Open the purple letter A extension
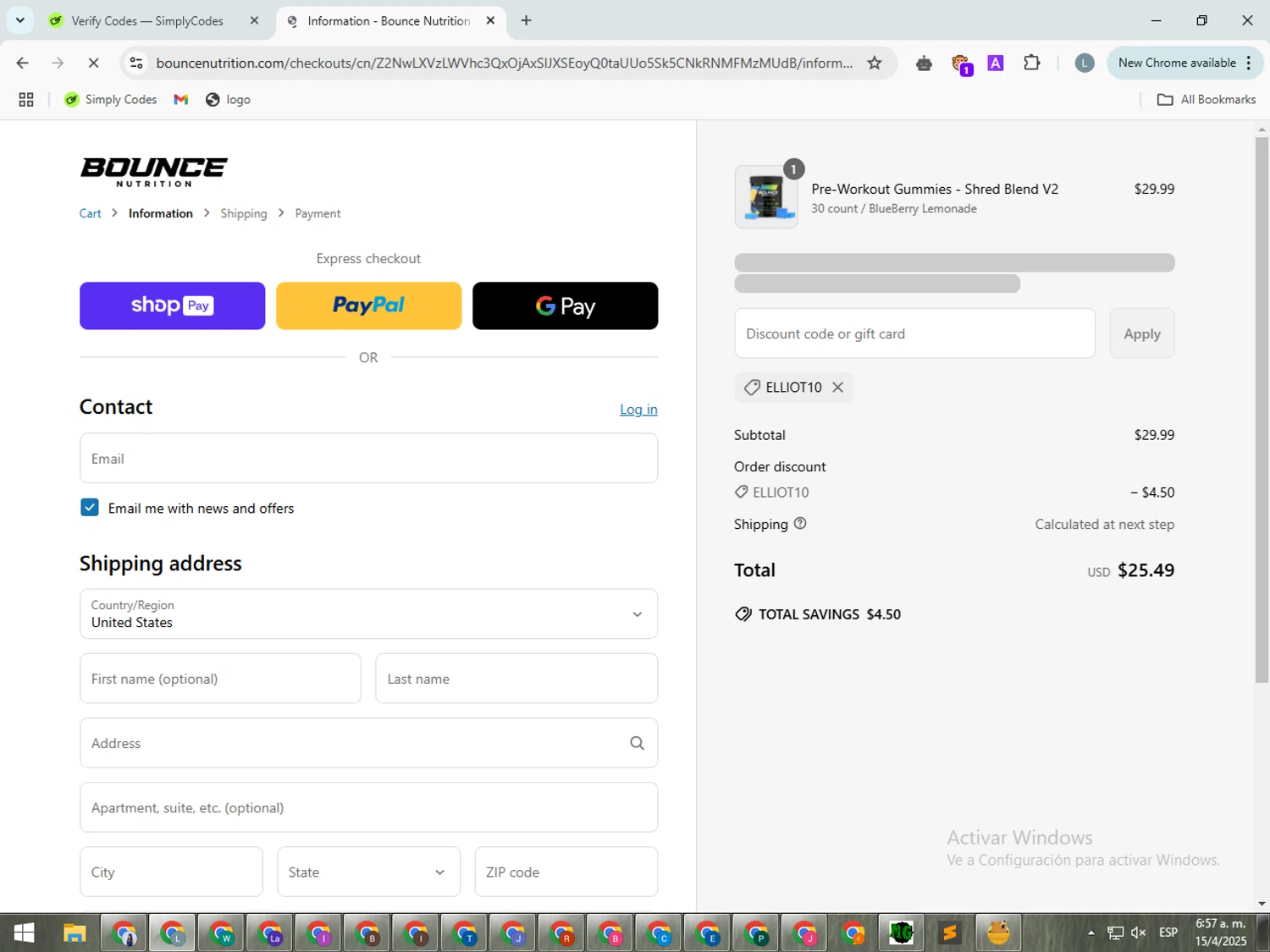This screenshot has height=952, width=1270. coord(996,63)
